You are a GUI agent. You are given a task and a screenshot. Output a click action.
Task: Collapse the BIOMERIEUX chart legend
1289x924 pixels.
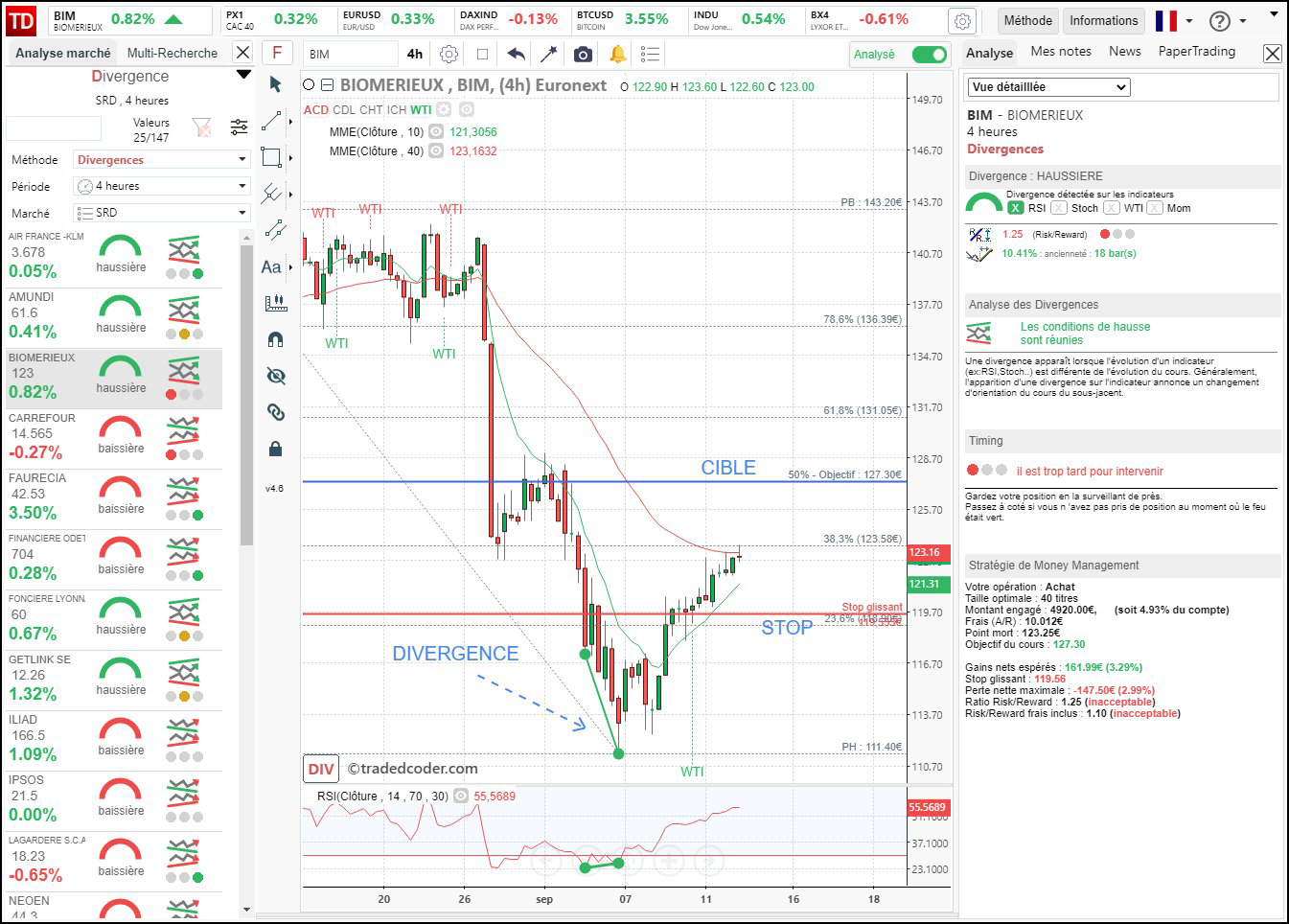tap(328, 85)
